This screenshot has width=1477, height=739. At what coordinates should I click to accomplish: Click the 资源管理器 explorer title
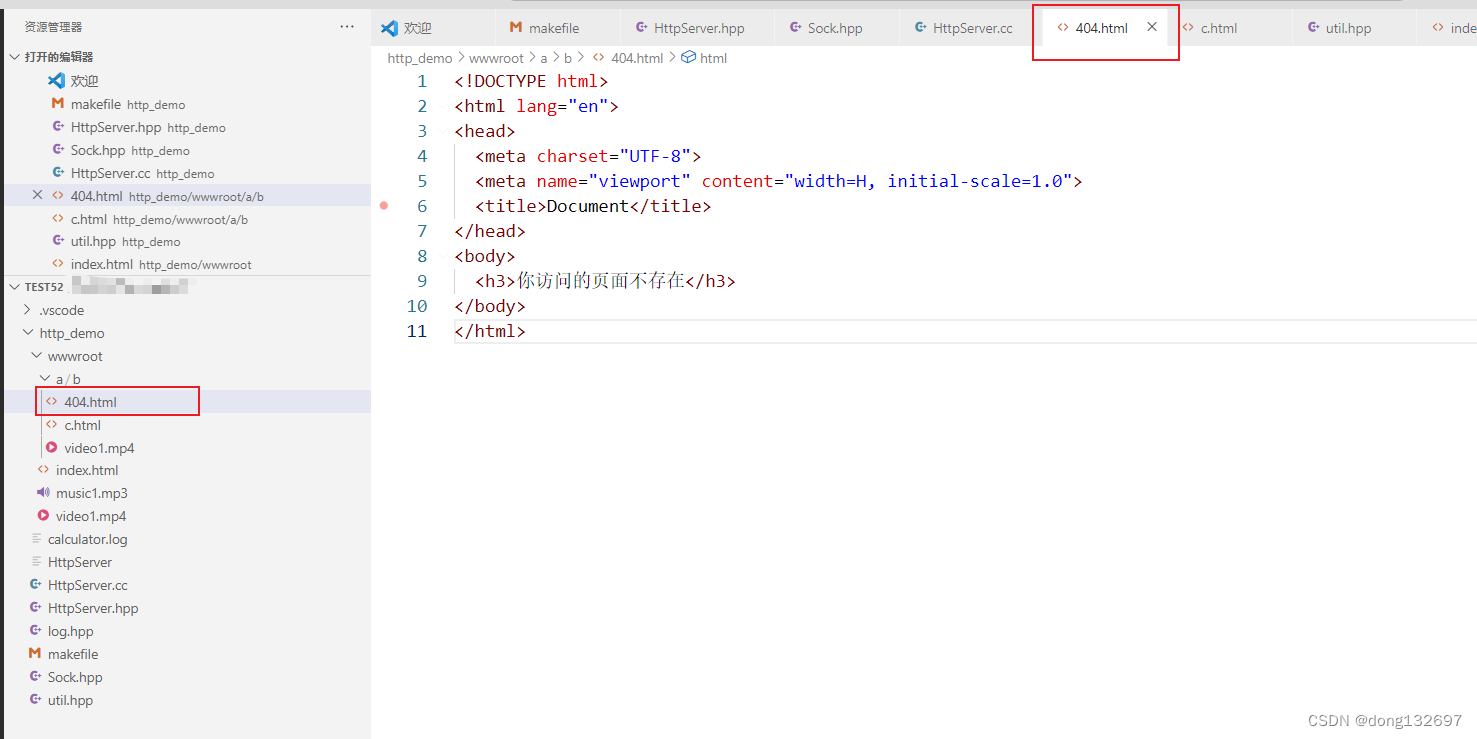click(54, 27)
